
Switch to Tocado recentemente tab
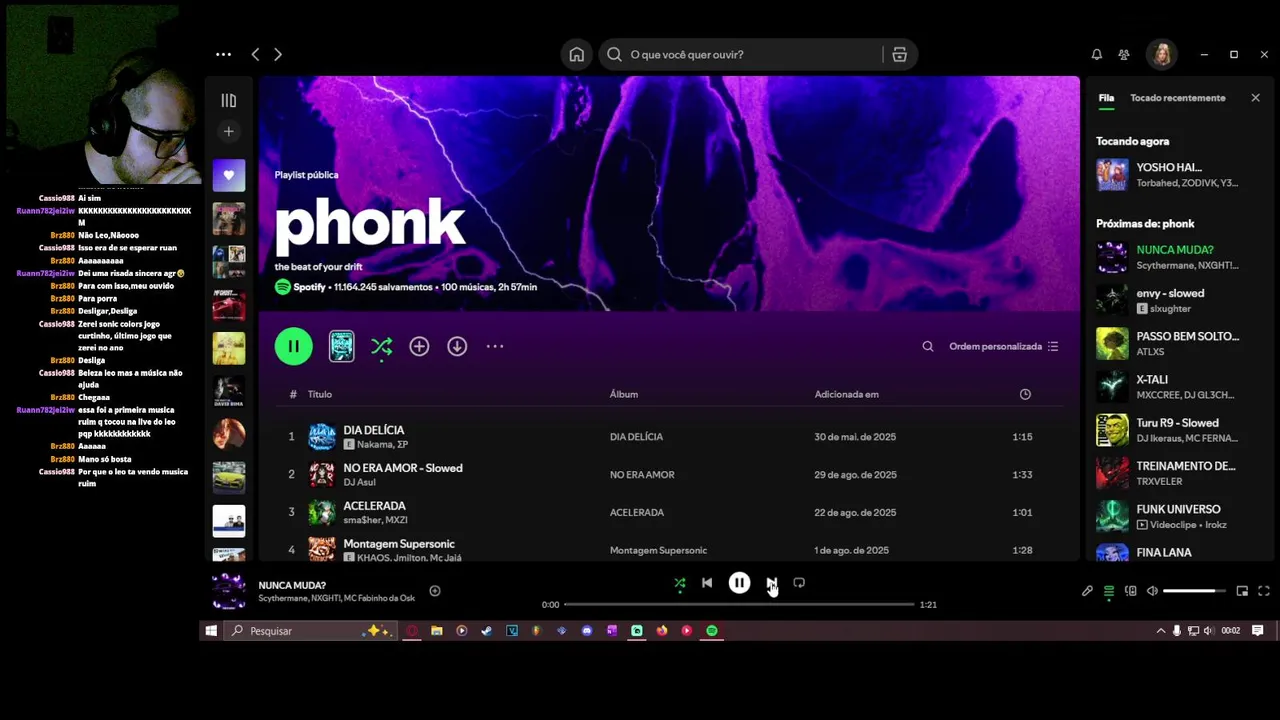click(x=1178, y=98)
